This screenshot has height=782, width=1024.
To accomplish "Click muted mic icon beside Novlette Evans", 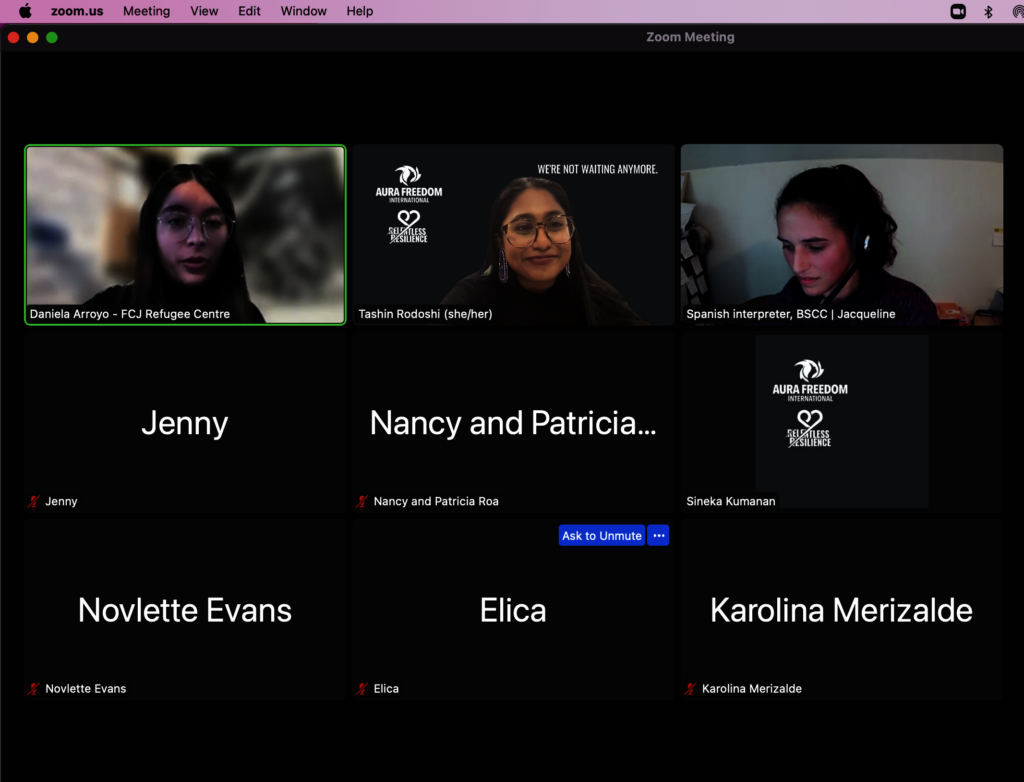I will (x=33, y=688).
